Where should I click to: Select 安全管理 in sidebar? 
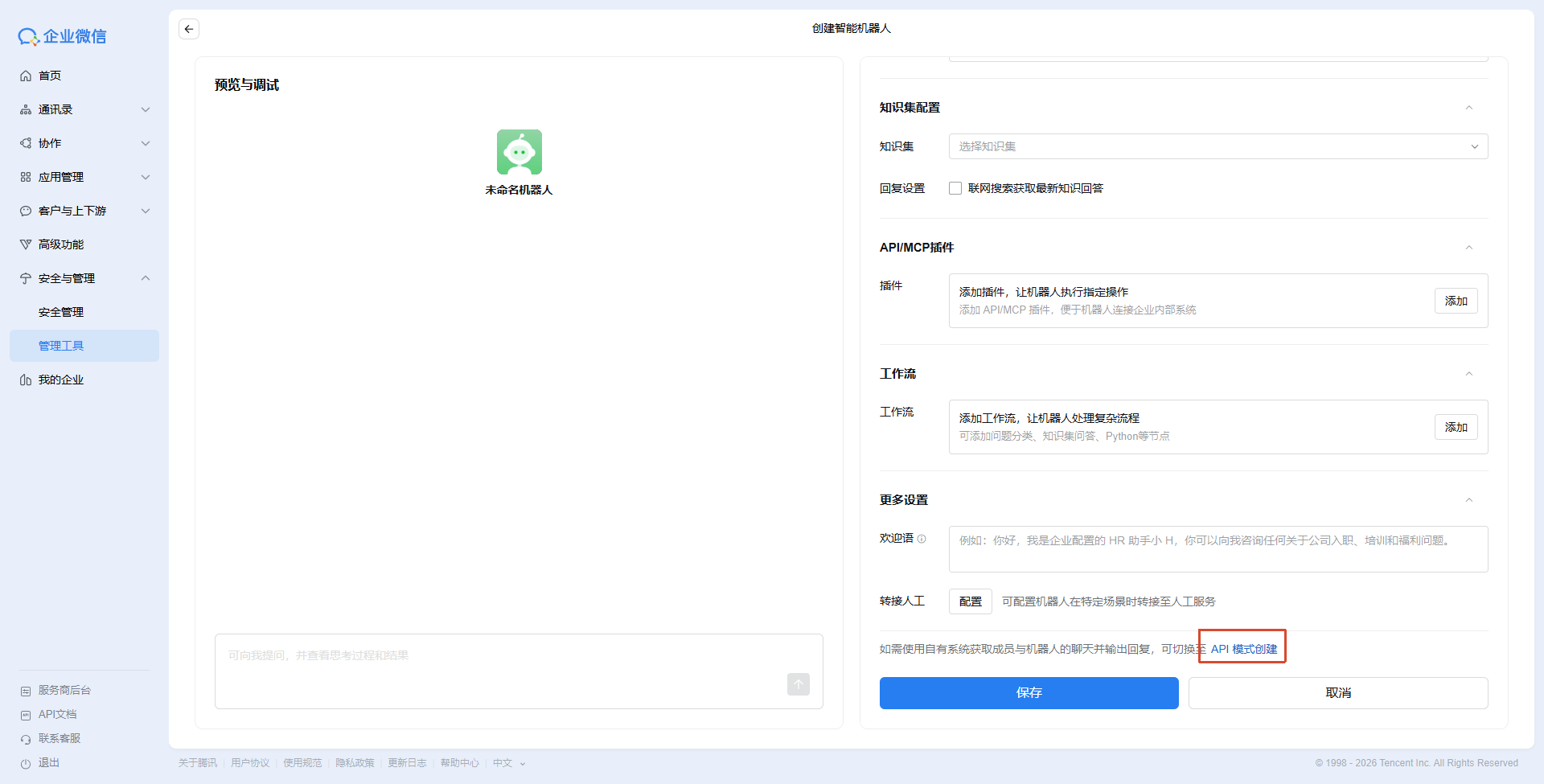pos(61,312)
